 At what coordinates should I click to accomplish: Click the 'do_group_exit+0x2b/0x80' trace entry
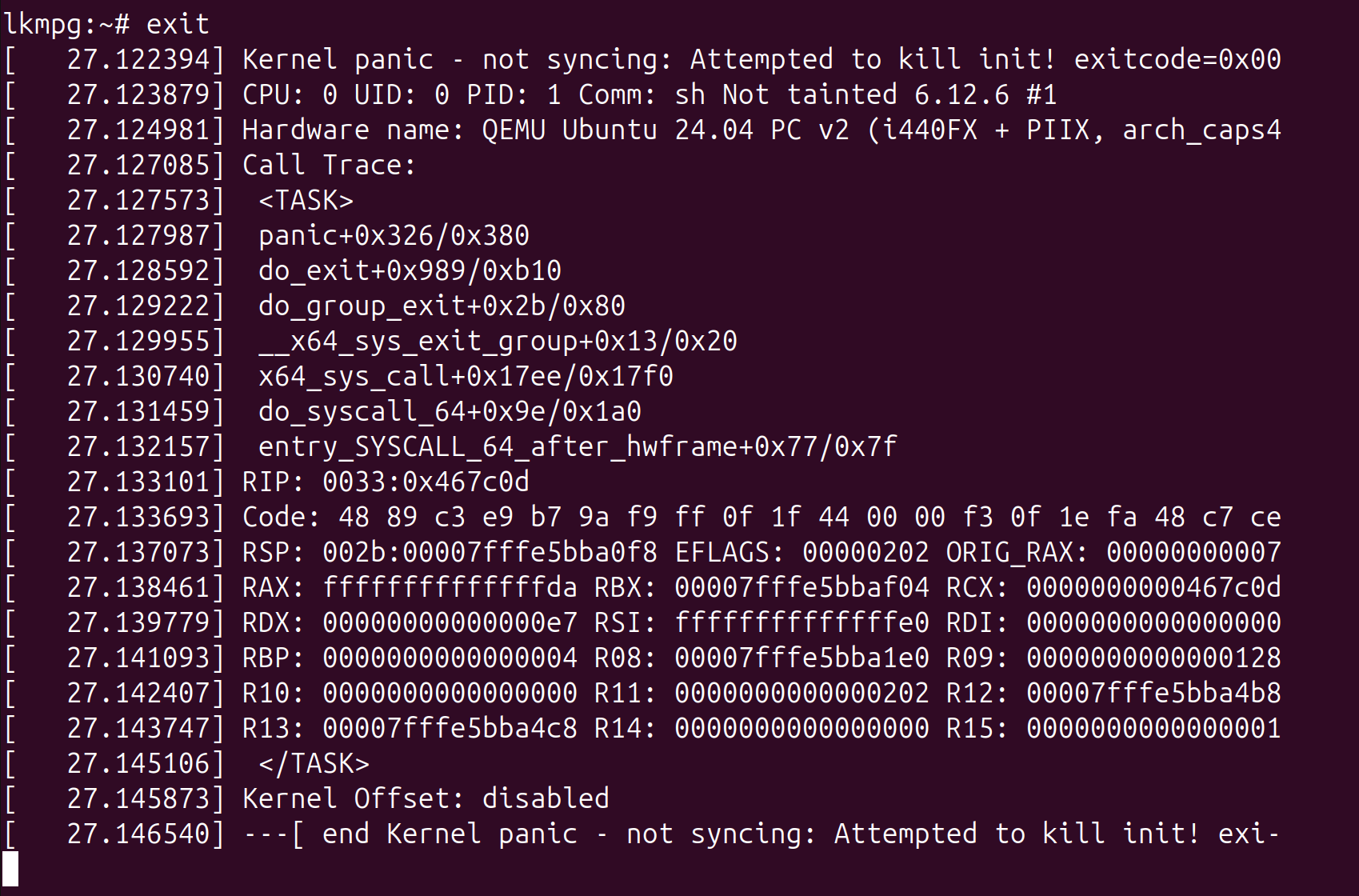(x=442, y=306)
